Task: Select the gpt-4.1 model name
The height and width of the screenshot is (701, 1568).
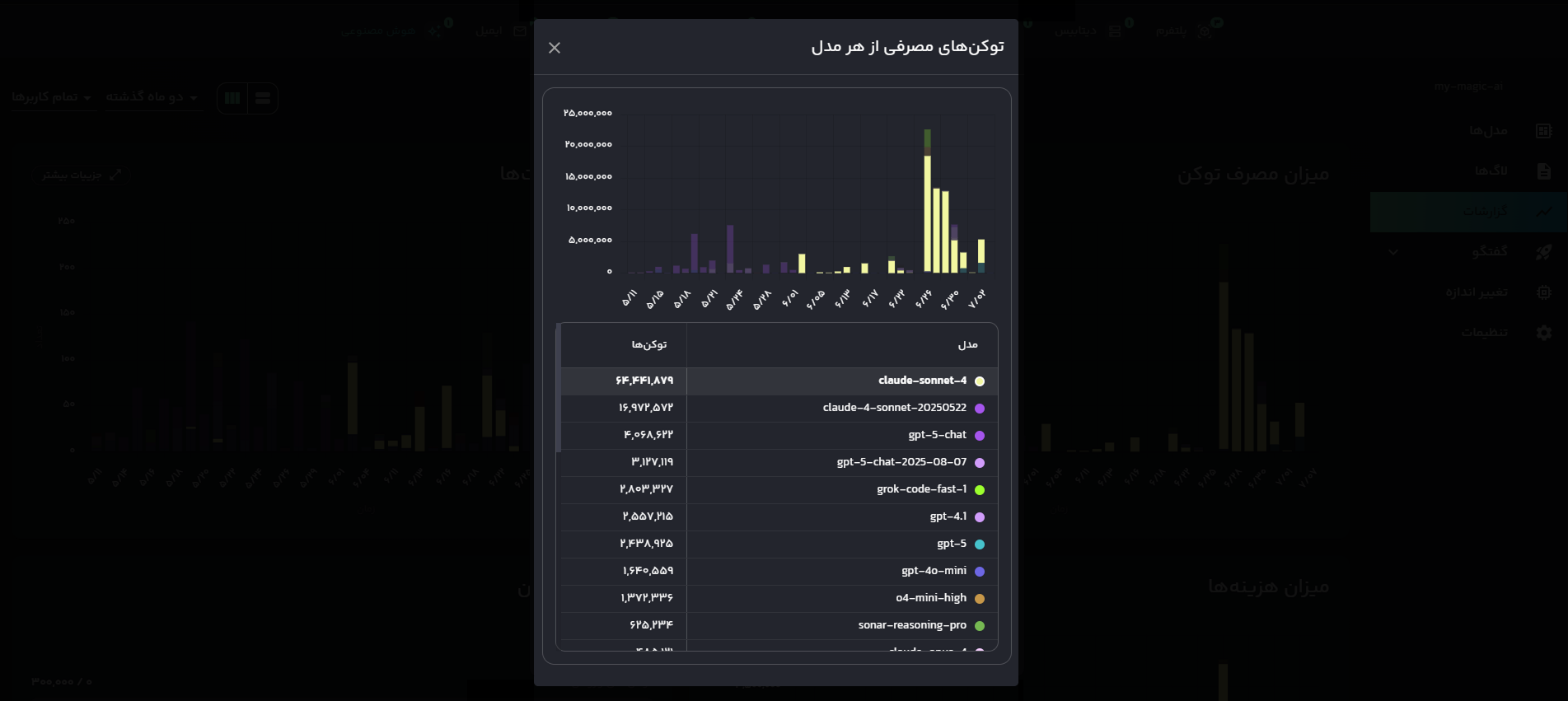Action: coord(948,516)
